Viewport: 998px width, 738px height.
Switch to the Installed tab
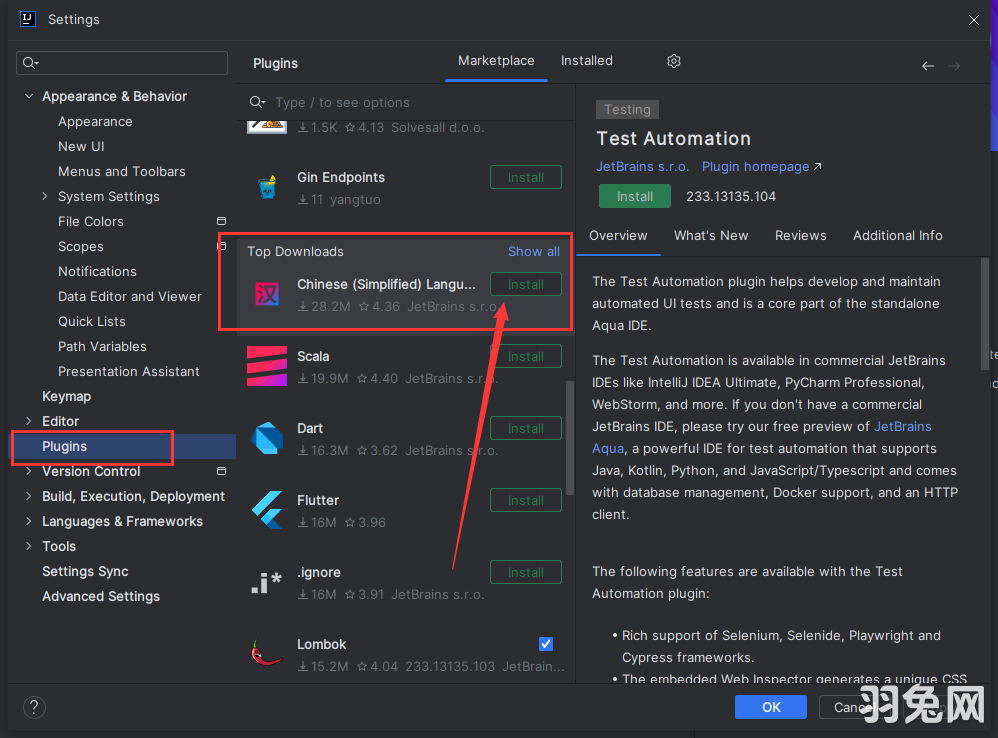tap(586, 61)
